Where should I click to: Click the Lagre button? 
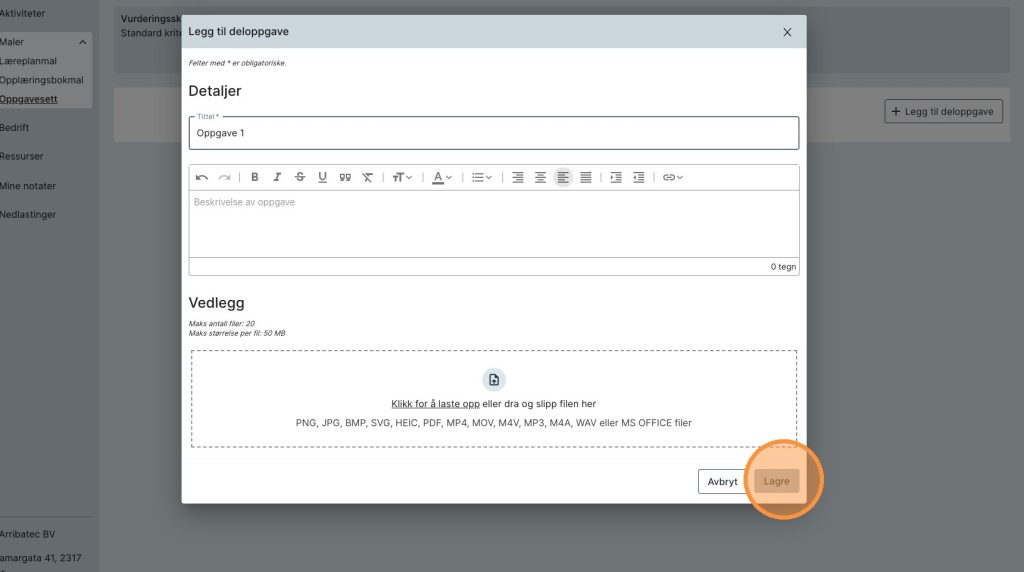(777, 481)
